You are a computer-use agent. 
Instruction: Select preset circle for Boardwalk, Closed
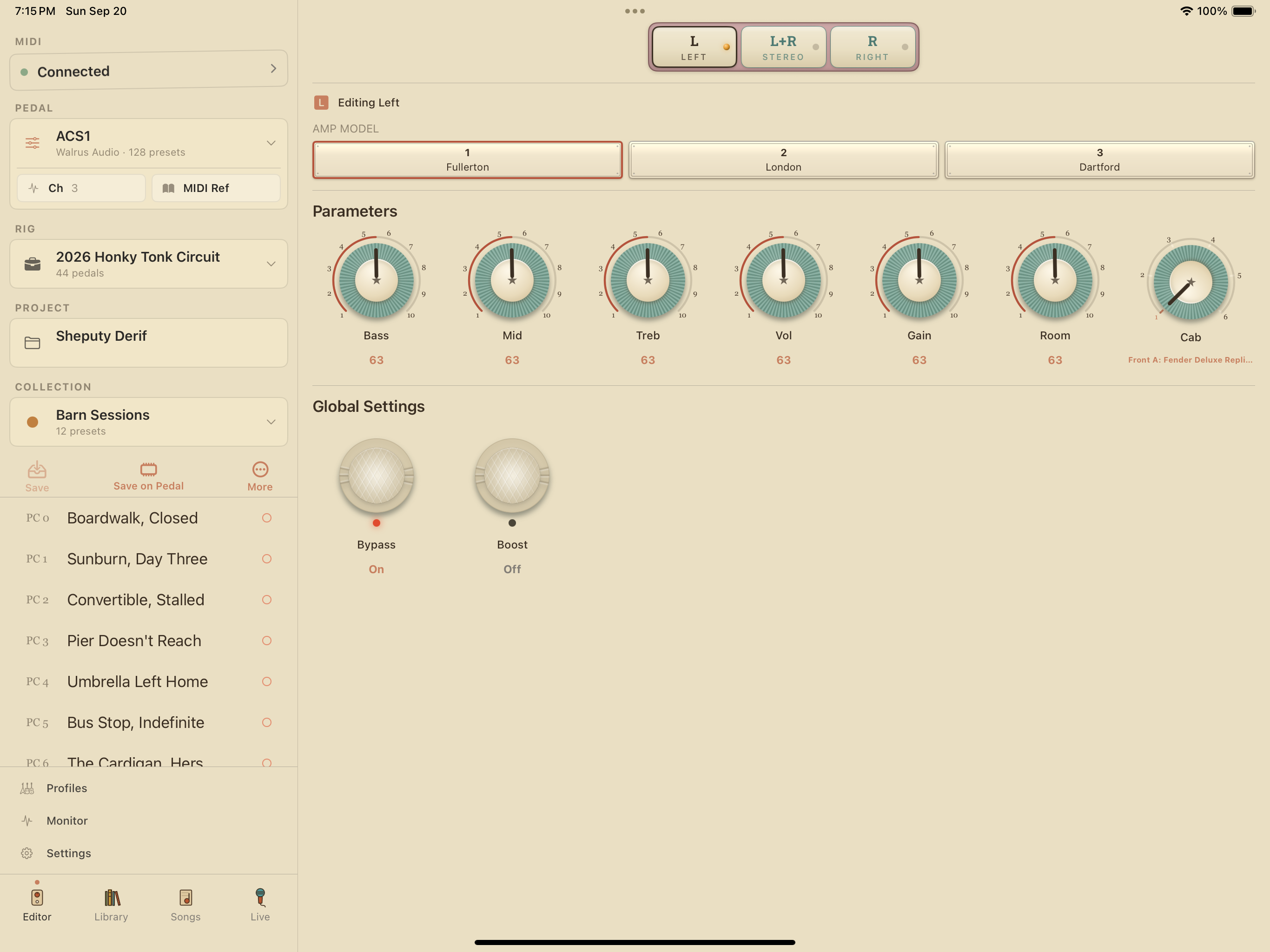tap(266, 518)
